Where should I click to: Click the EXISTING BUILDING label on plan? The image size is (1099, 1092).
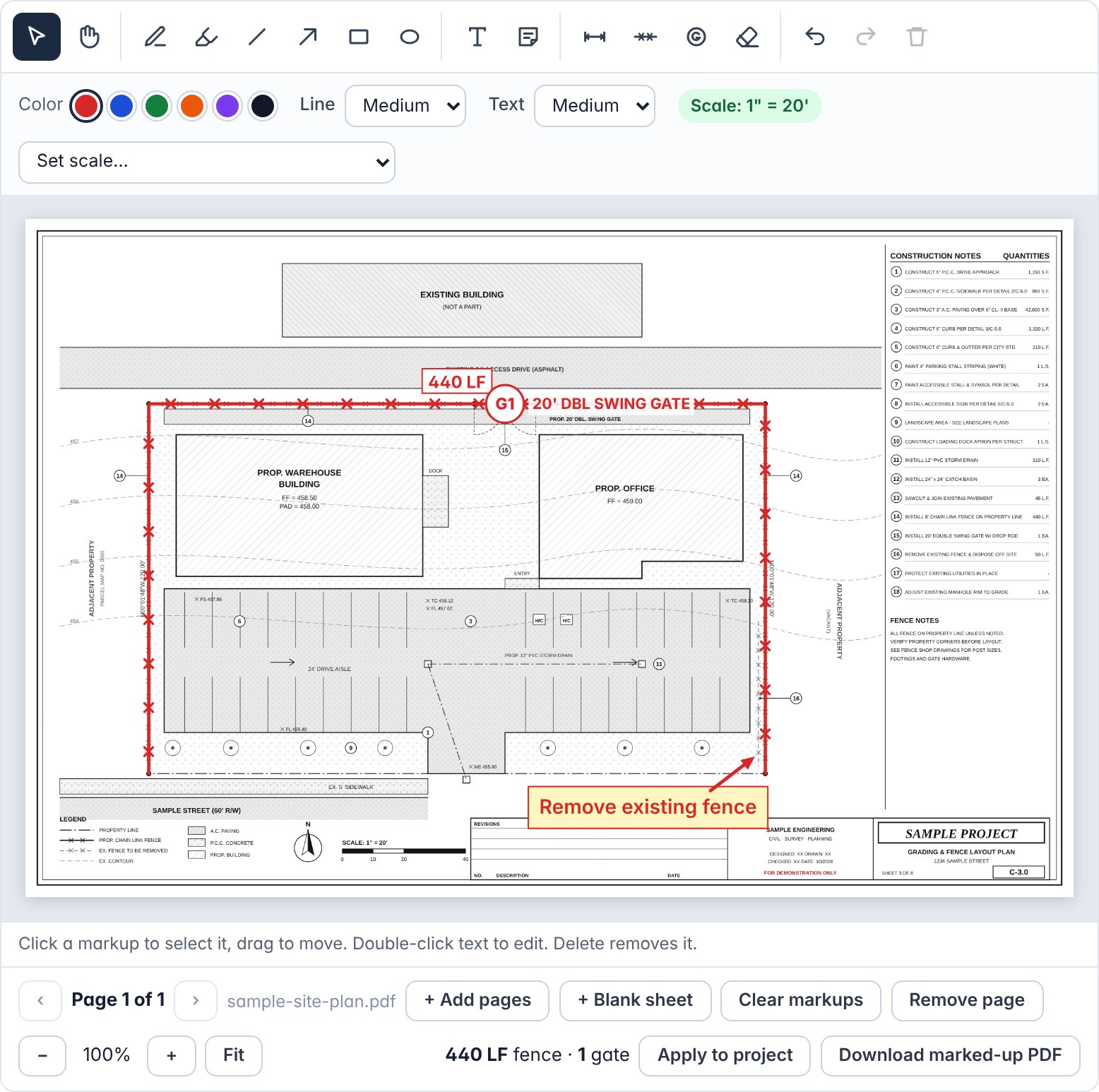click(462, 295)
